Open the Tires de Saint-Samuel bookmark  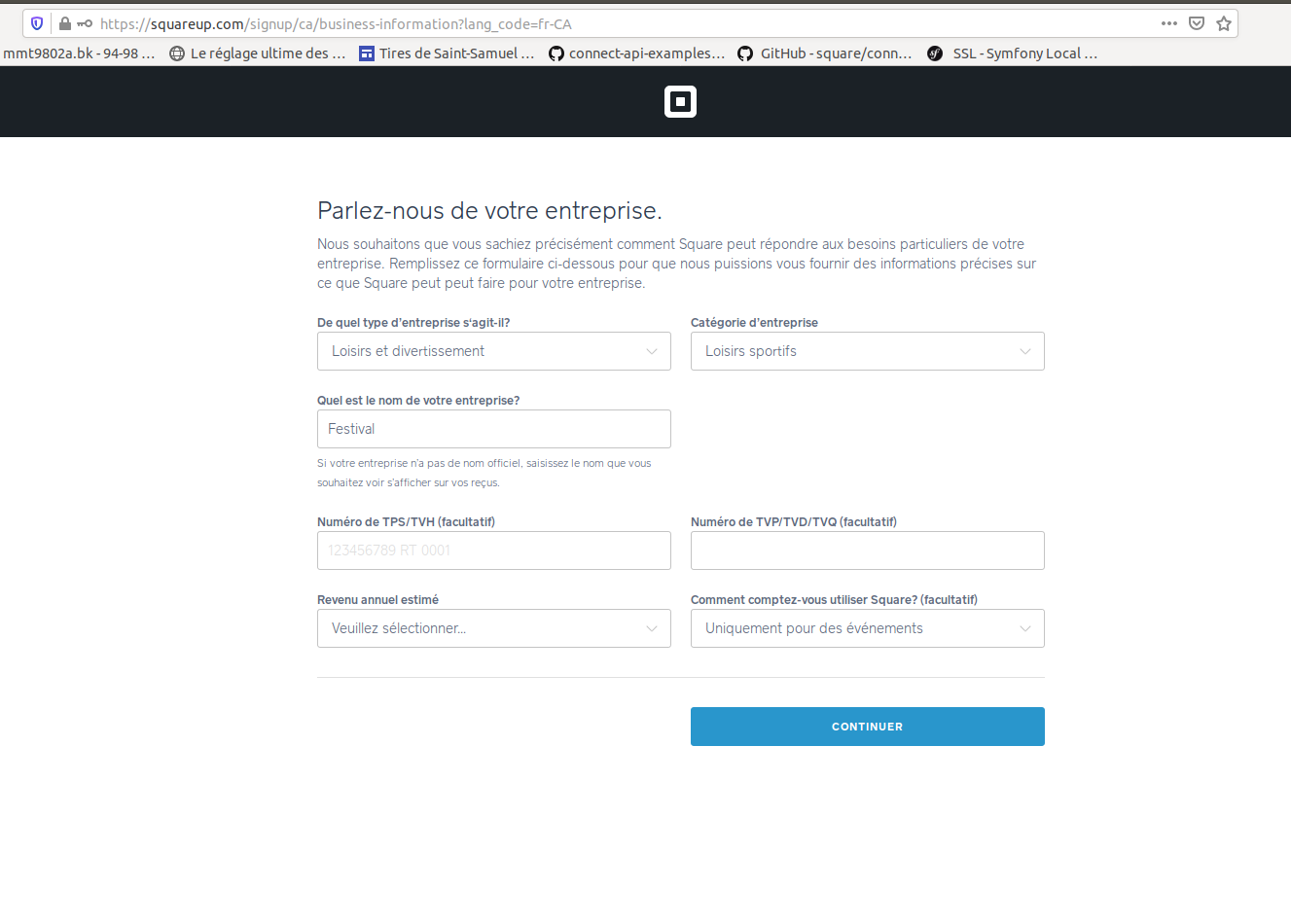(447, 53)
